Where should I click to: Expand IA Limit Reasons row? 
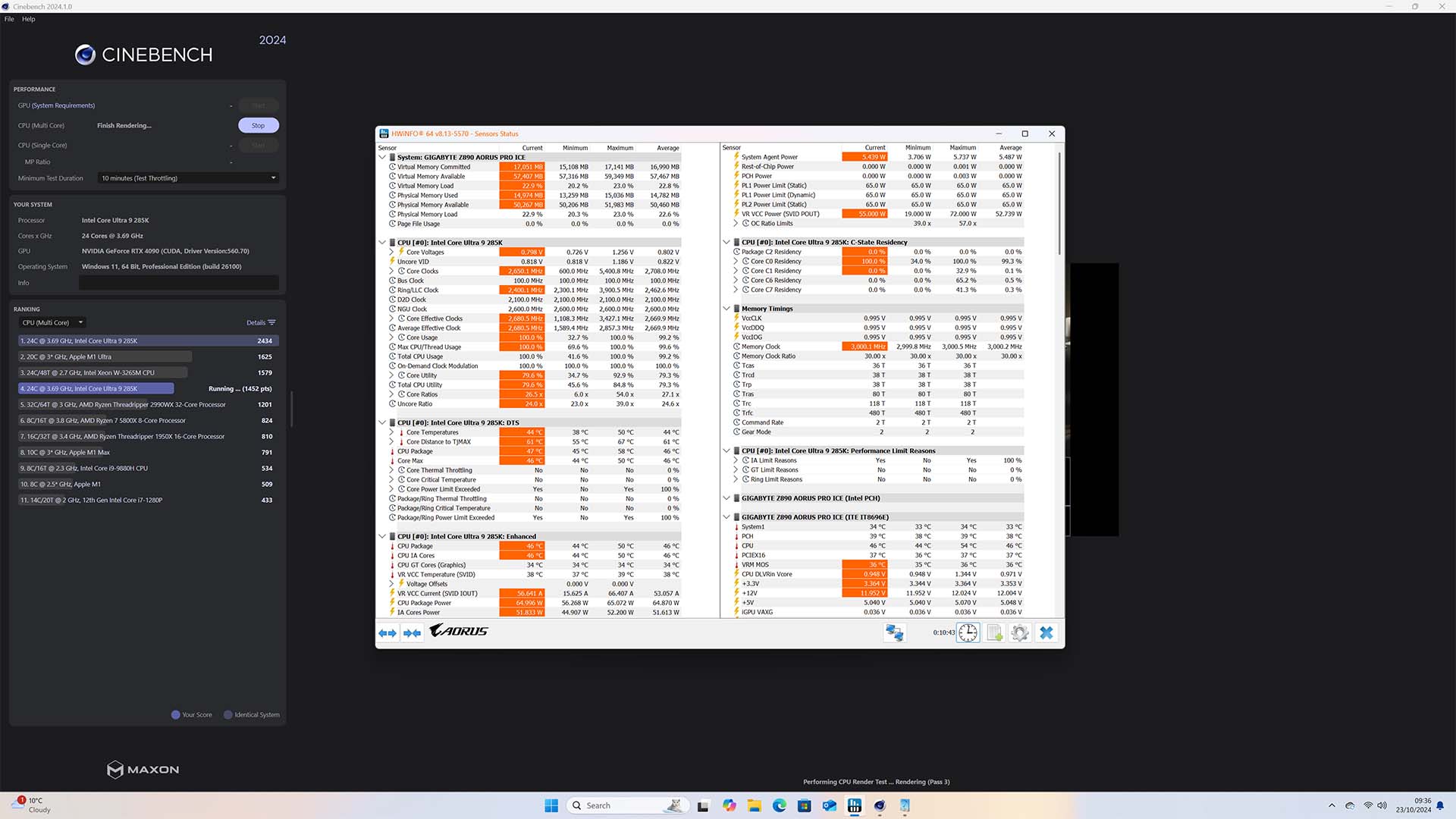(x=736, y=460)
